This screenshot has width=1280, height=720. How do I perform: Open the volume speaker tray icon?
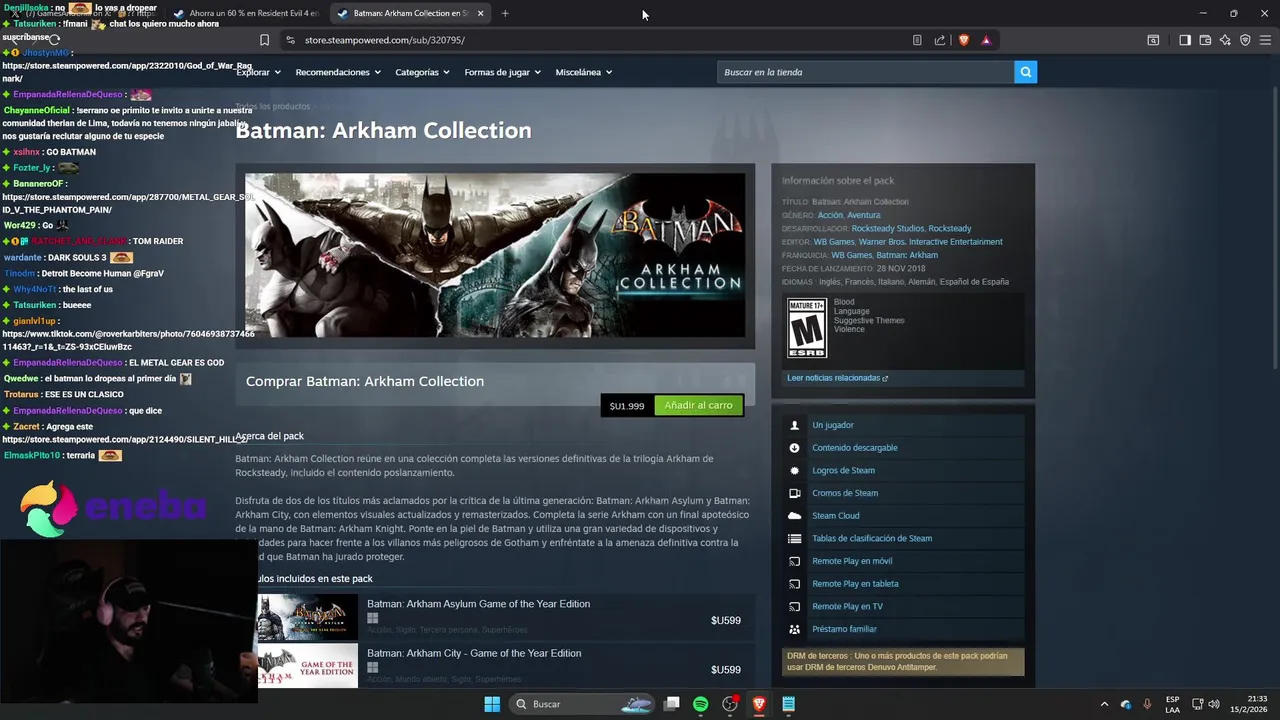[1213, 704]
